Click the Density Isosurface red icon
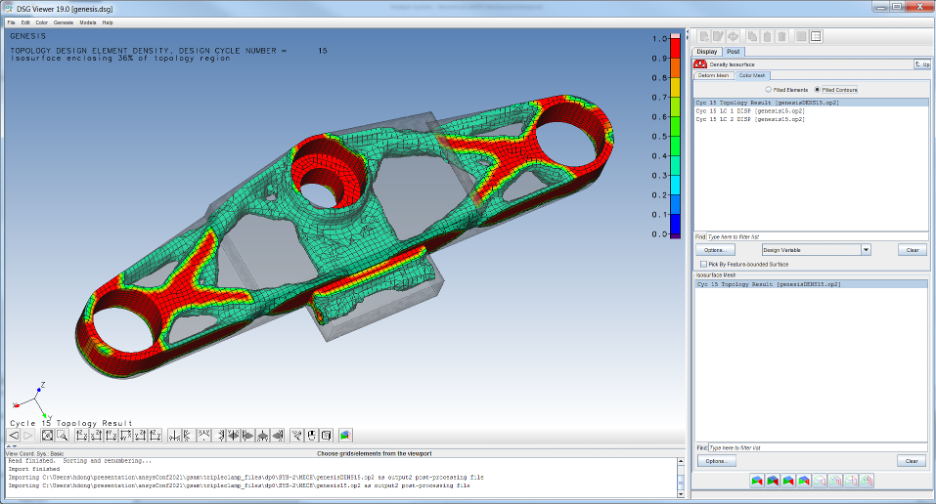936x504 pixels. [x=700, y=64]
